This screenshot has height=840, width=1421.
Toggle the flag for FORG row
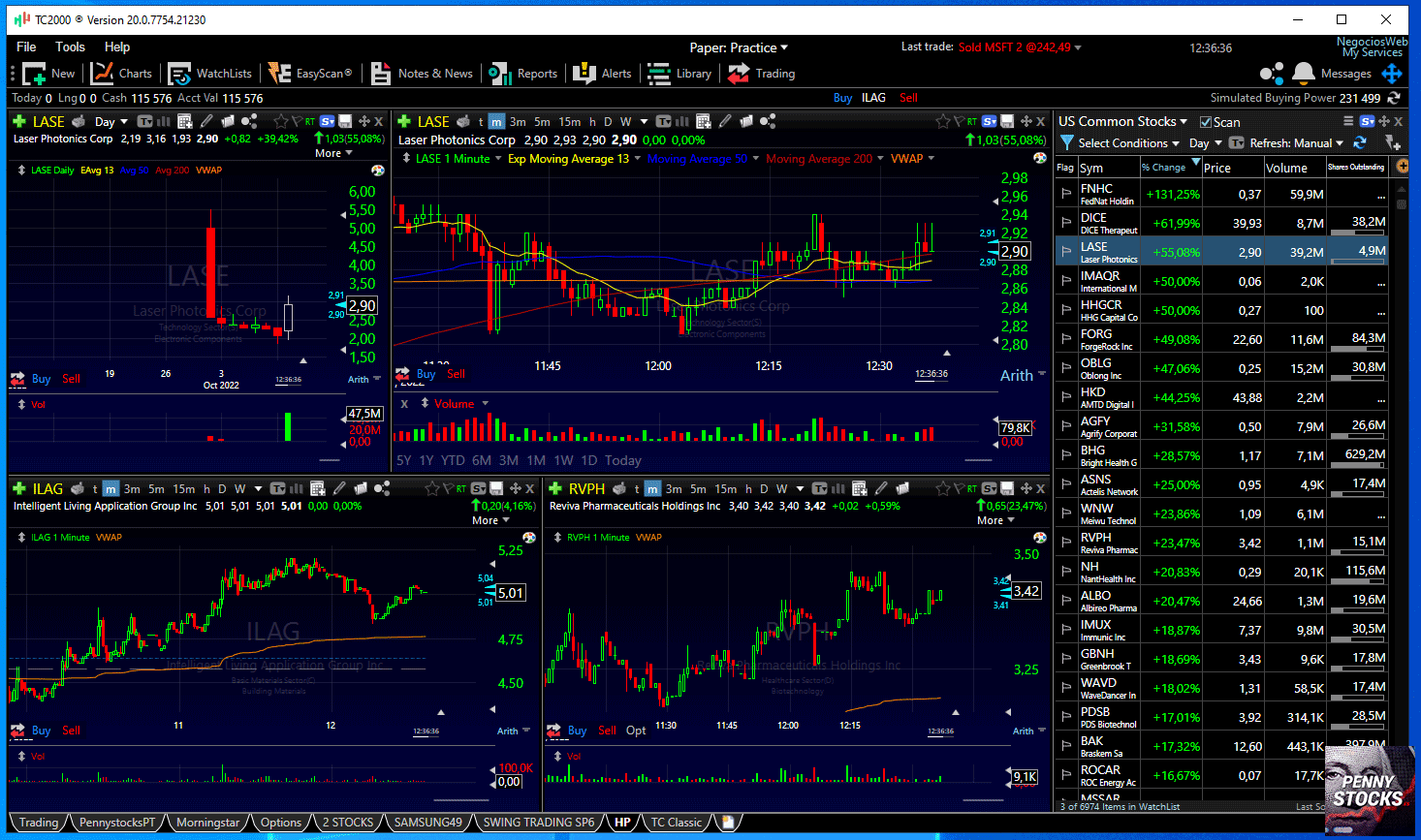[x=1066, y=339]
